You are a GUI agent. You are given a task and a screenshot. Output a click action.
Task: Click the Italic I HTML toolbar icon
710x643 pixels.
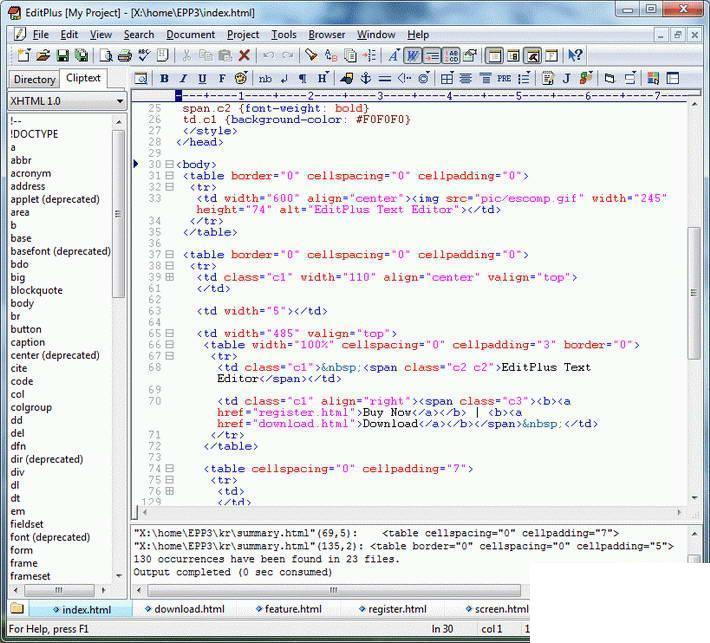183,78
